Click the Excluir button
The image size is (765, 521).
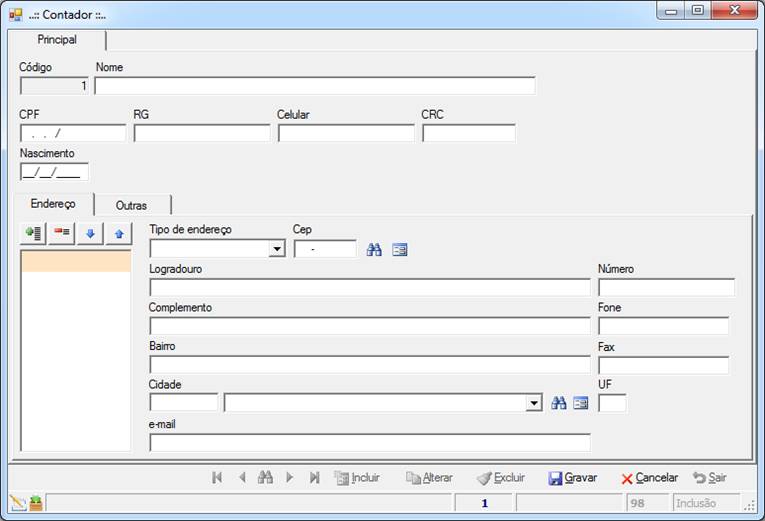[501, 478]
